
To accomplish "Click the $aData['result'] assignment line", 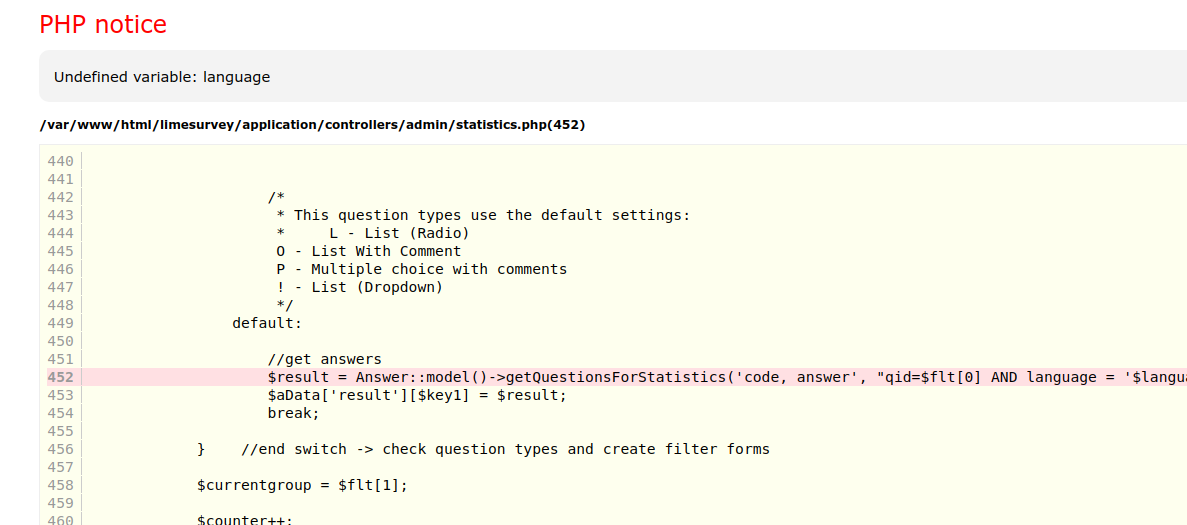I will [x=416, y=395].
